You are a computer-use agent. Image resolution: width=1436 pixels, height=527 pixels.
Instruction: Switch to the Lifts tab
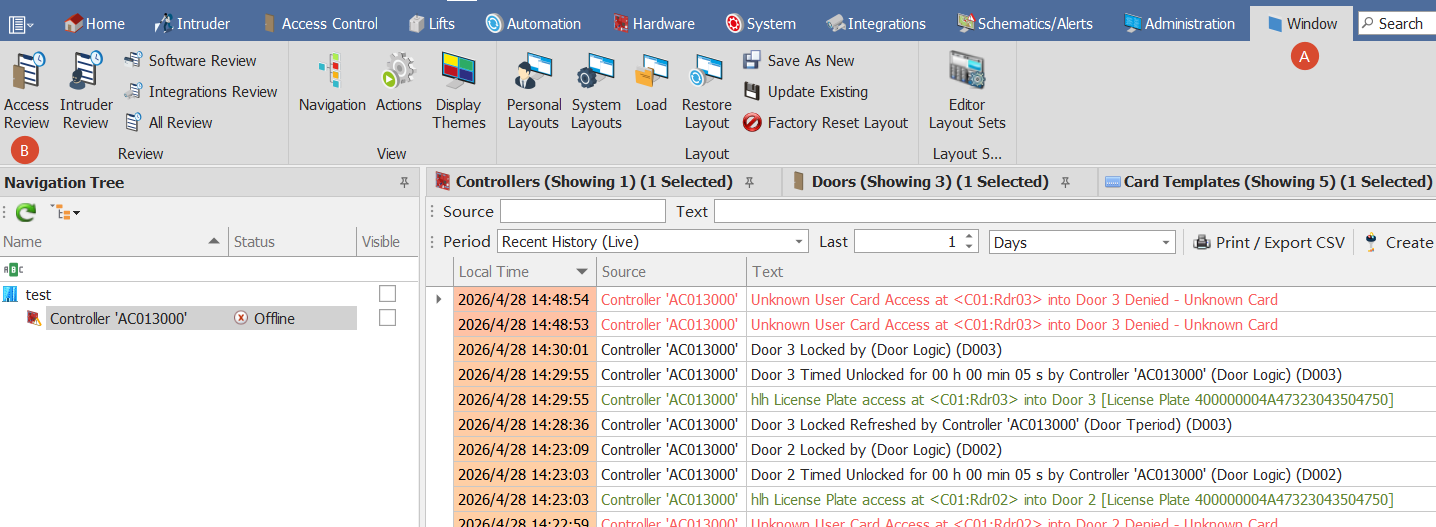[432, 23]
